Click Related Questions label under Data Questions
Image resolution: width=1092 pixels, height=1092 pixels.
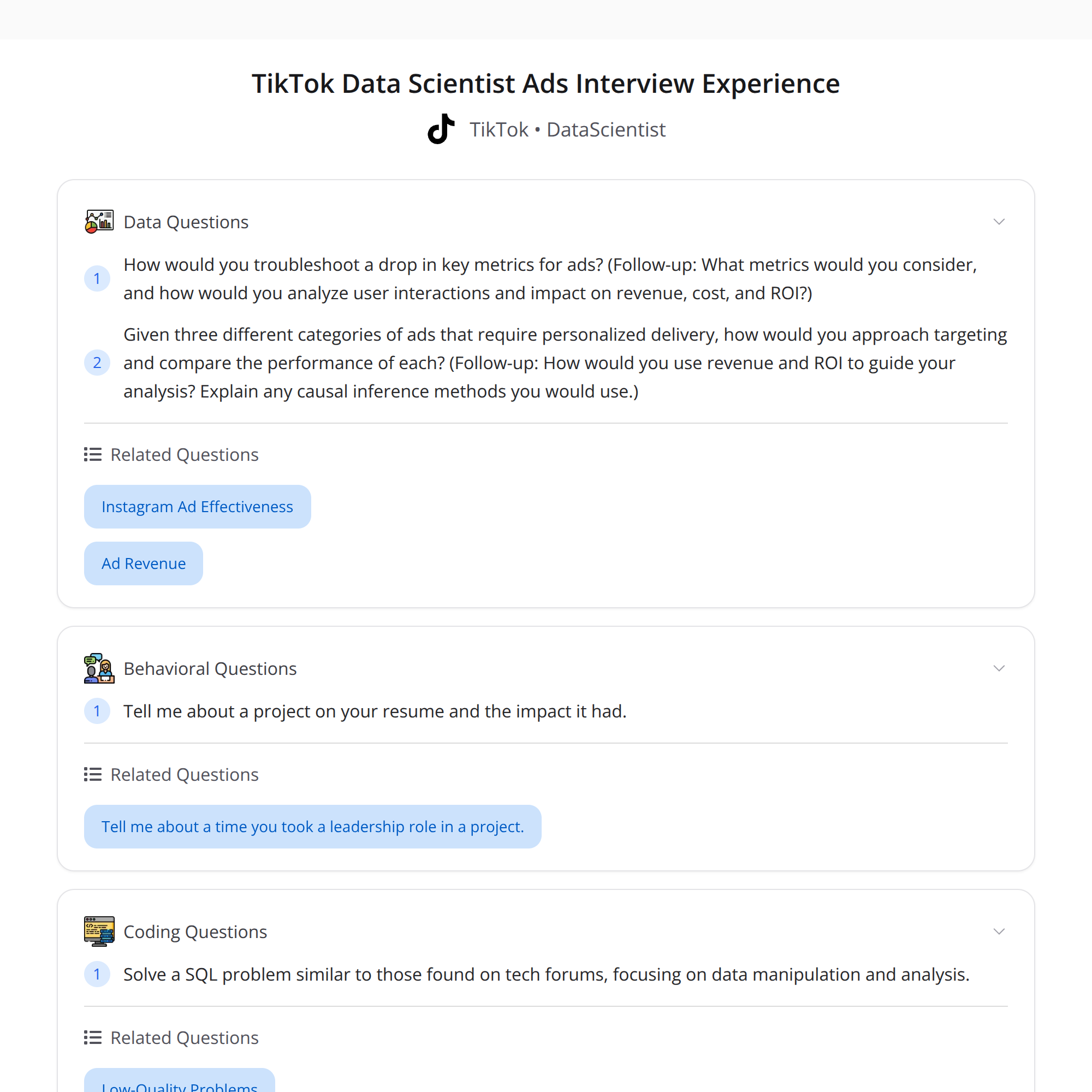pos(184,454)
